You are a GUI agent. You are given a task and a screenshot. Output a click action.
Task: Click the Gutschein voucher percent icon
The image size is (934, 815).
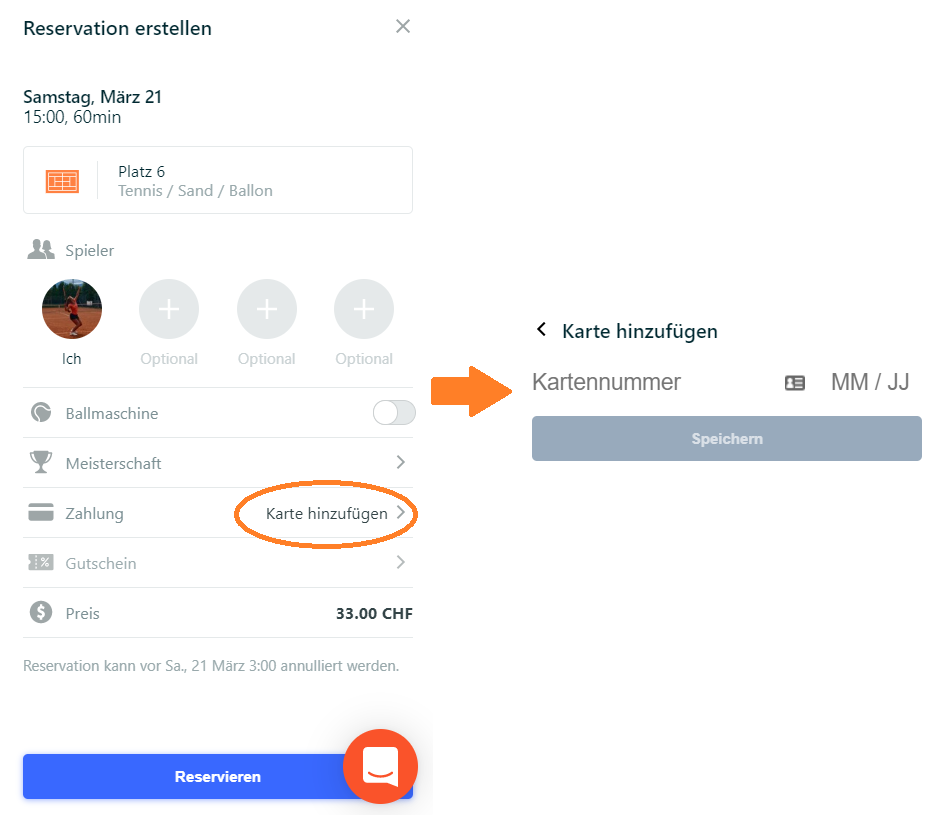tap(41, 562)
